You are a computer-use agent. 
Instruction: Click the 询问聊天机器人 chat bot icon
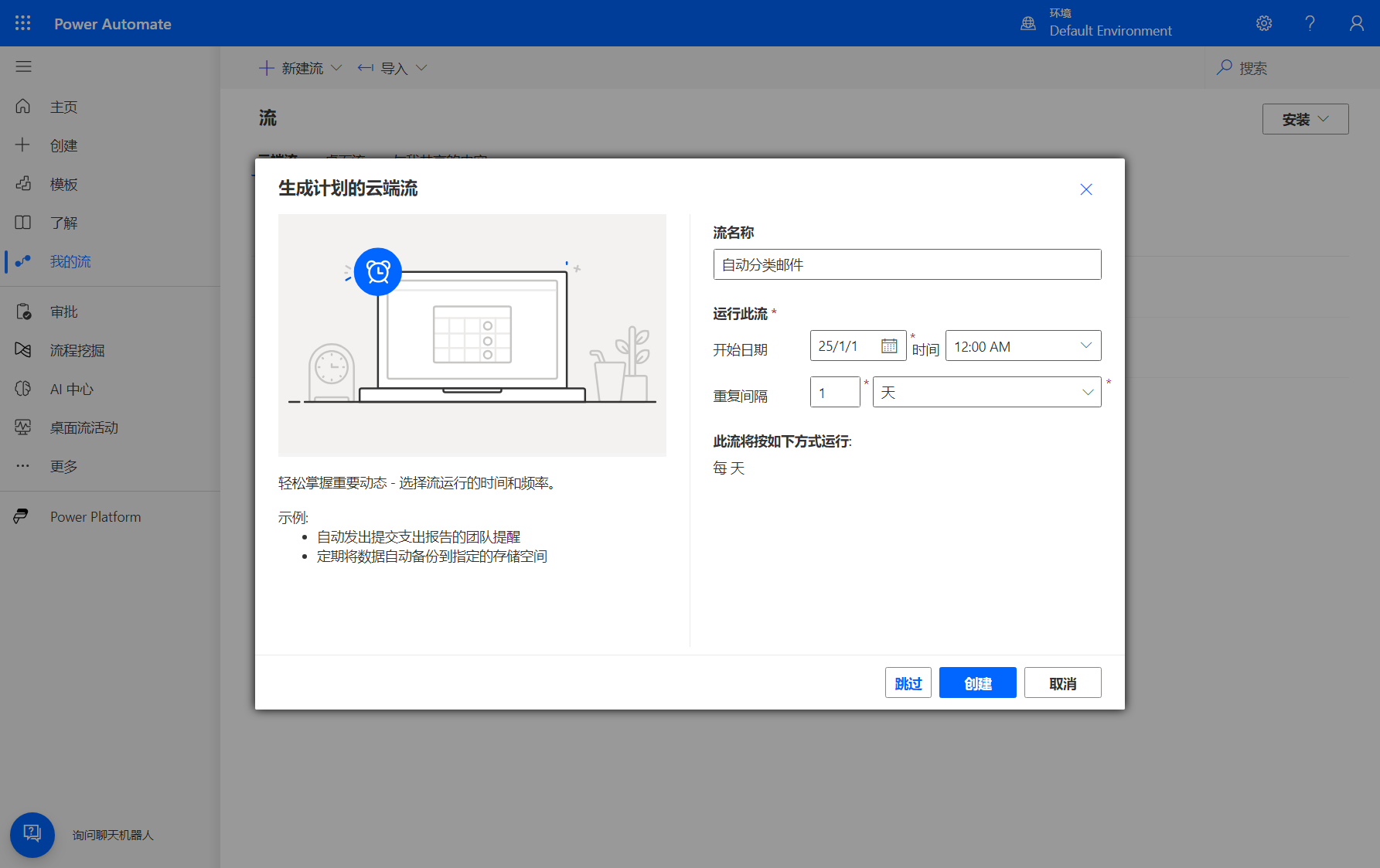[x=32, y=834]
